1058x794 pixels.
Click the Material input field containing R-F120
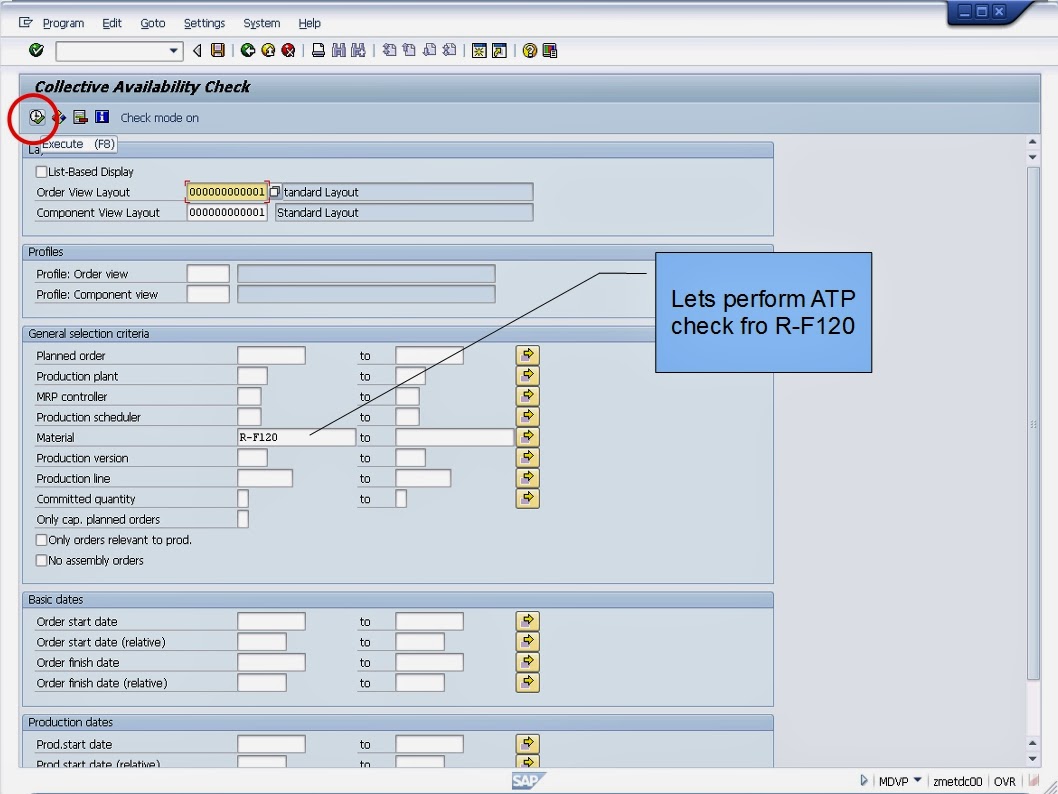click(x=295, y=437)
